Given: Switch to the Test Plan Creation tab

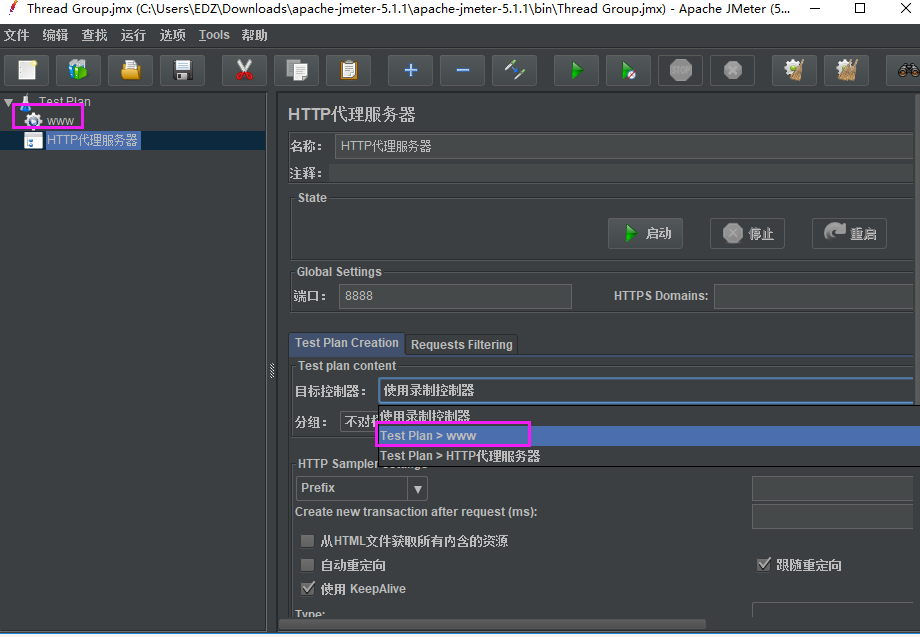Looking at the screenshot, I should (x=346, y=343).
